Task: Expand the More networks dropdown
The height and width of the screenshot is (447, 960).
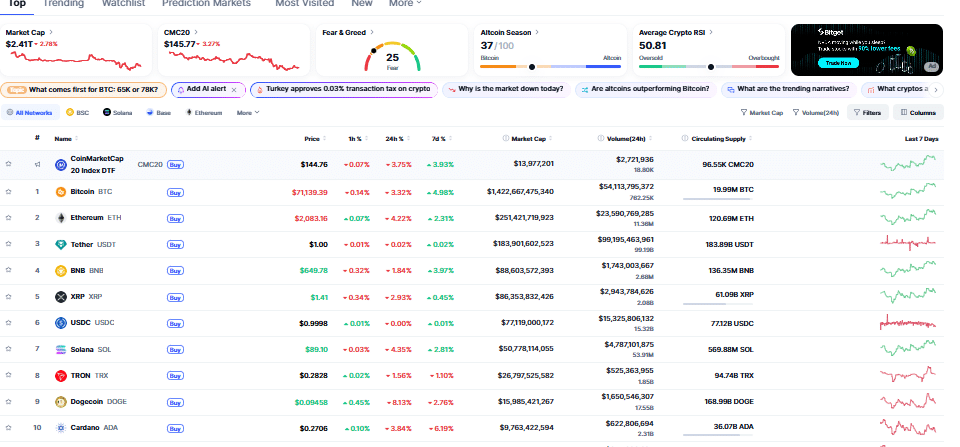Action: coord(248,113)
